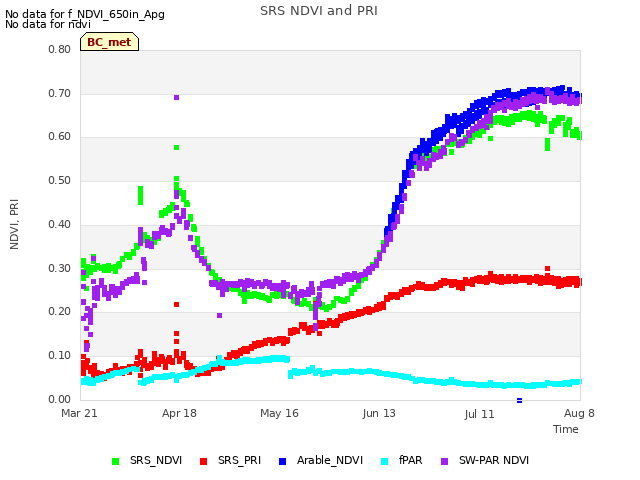Click the 0.50 y-axis tick label
The width and height of the screenshot is (640, 480).
coord(60,181)
